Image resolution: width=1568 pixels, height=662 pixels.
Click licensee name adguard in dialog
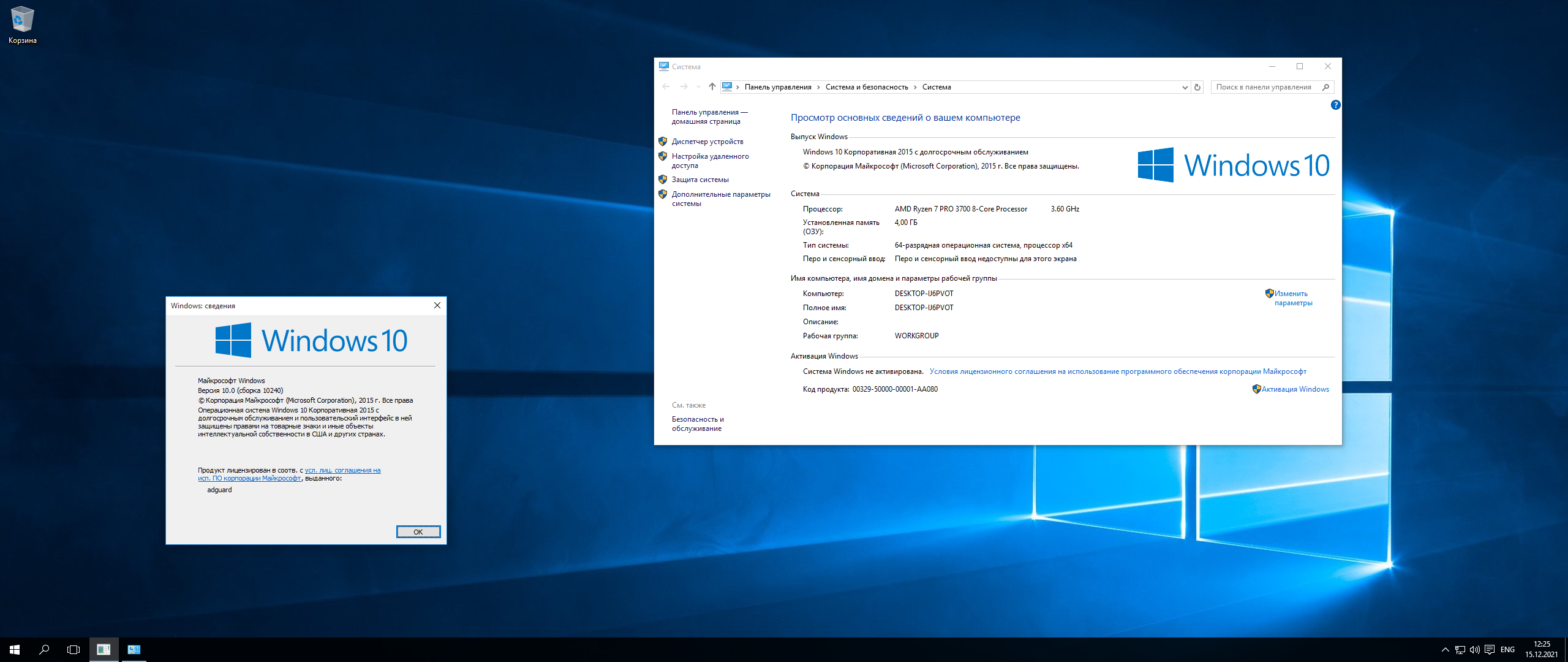coord(219,490)
